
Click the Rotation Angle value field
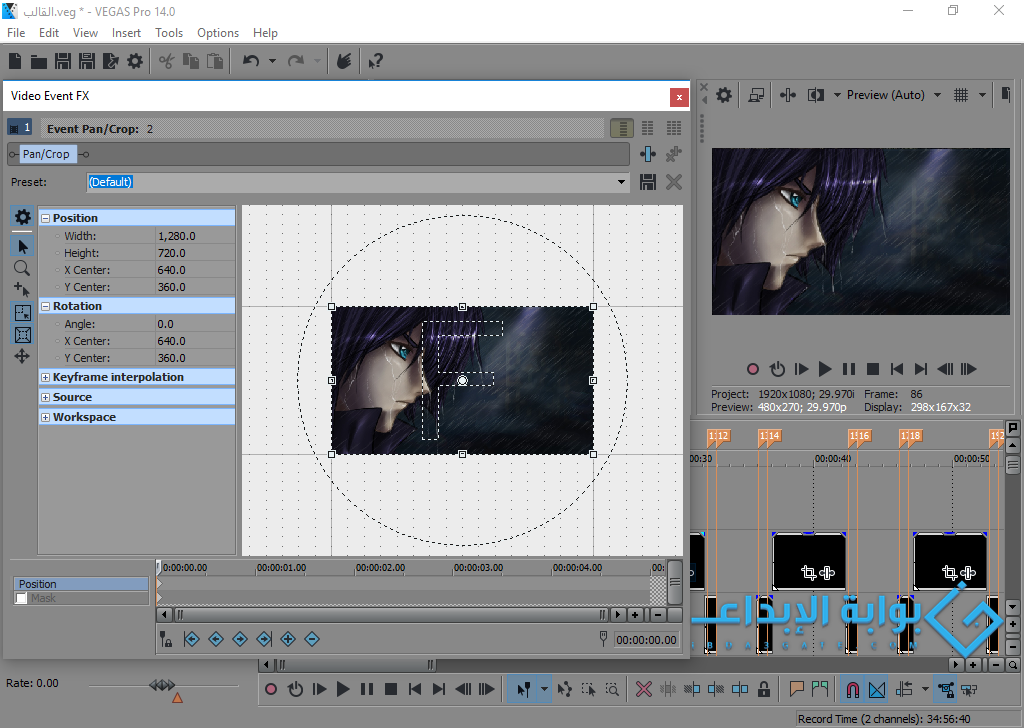(195, 324)
